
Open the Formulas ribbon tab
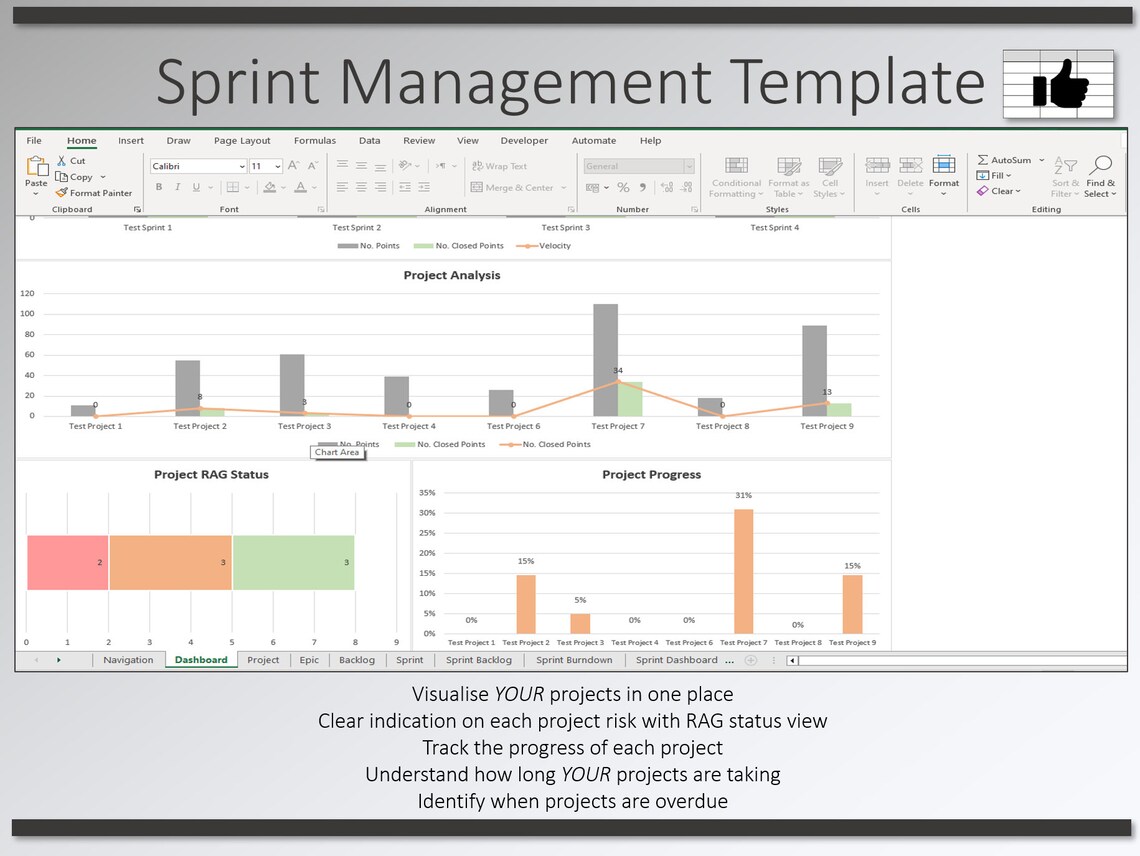pos(315,141)
